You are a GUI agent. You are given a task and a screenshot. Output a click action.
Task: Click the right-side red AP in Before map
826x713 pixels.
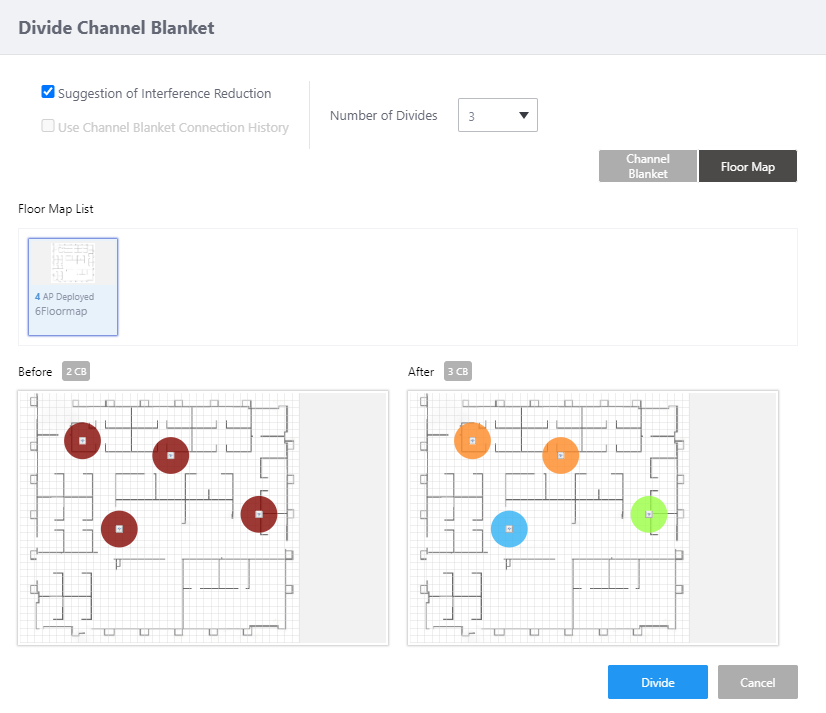pyautogui.click(x=259, y=514)
